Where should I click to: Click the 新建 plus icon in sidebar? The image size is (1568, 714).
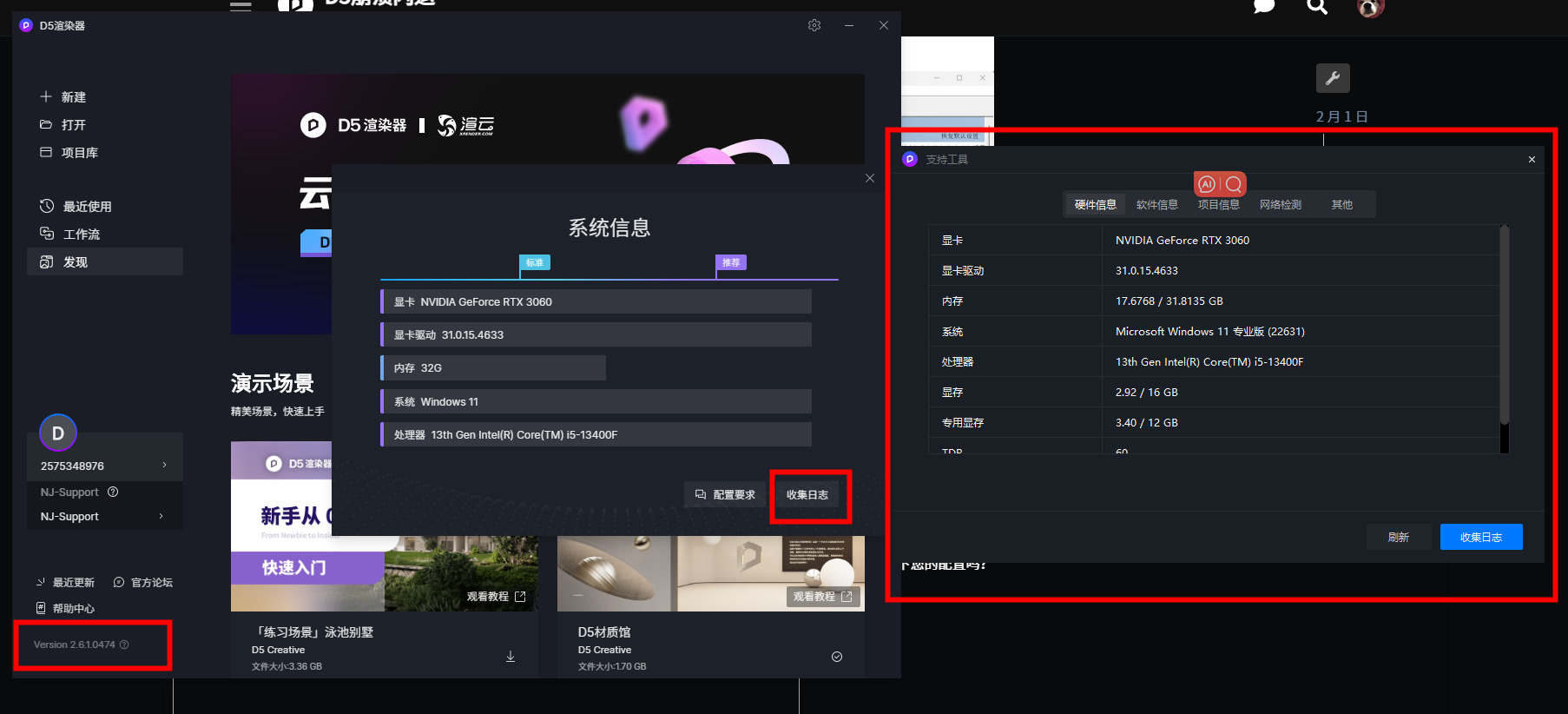(x=46, y=96)
